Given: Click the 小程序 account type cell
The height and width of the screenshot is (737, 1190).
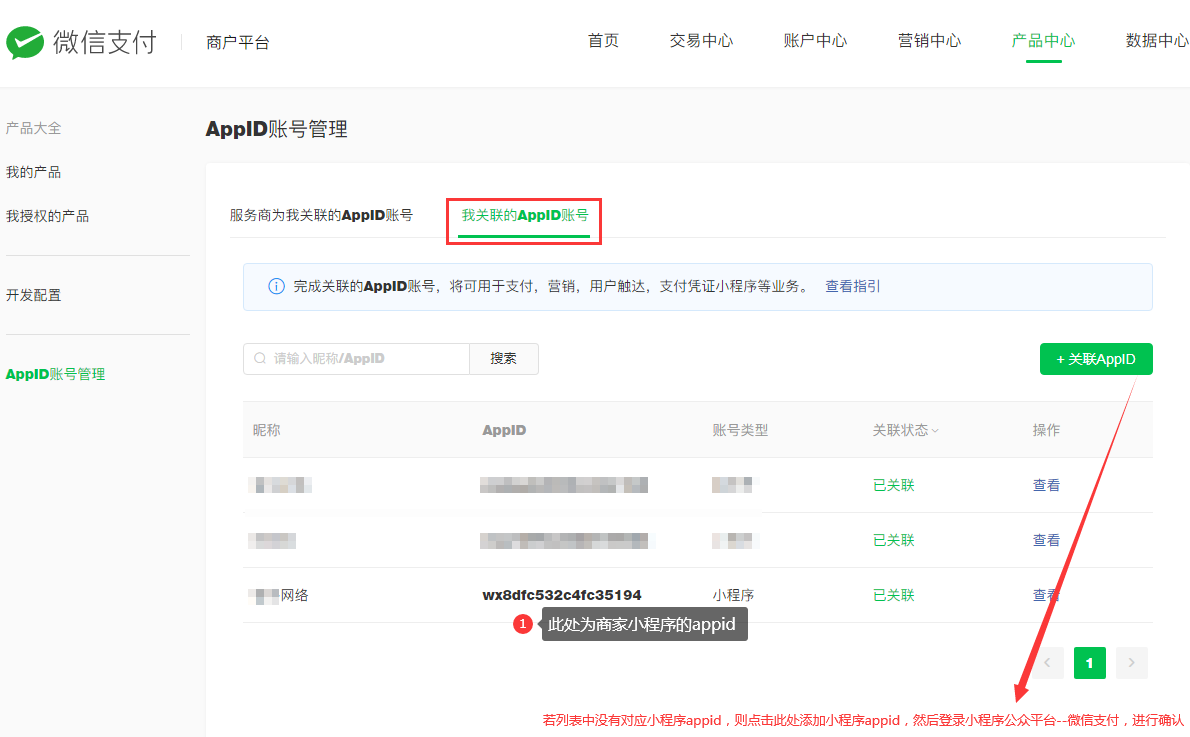Looking at the screenshot, I should [x=733, y=595].
